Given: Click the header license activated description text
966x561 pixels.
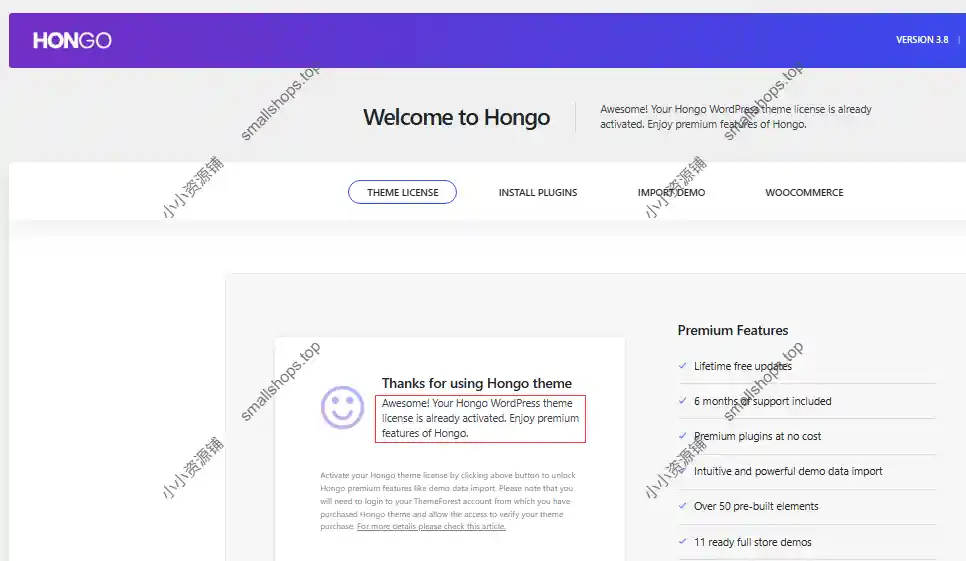Looking at the screenshot, I should tap(736, 116).
